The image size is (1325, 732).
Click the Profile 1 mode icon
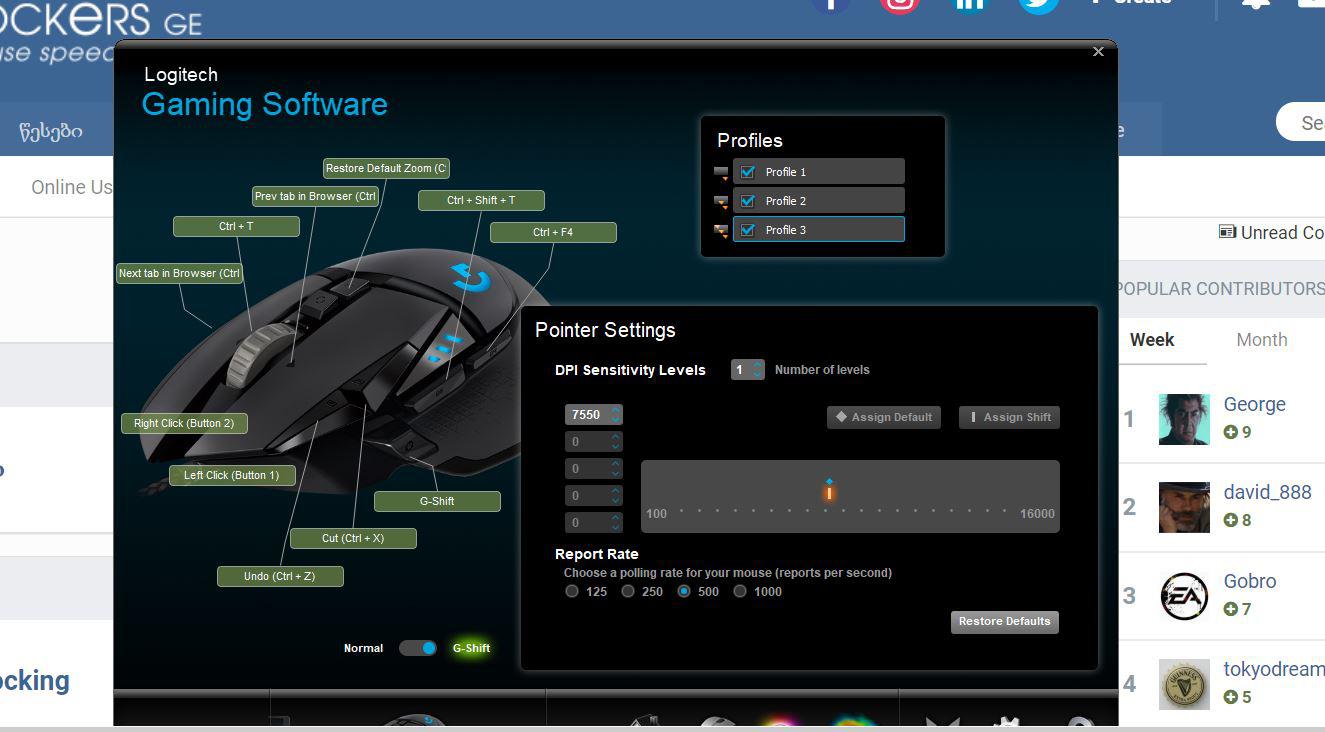721,173
